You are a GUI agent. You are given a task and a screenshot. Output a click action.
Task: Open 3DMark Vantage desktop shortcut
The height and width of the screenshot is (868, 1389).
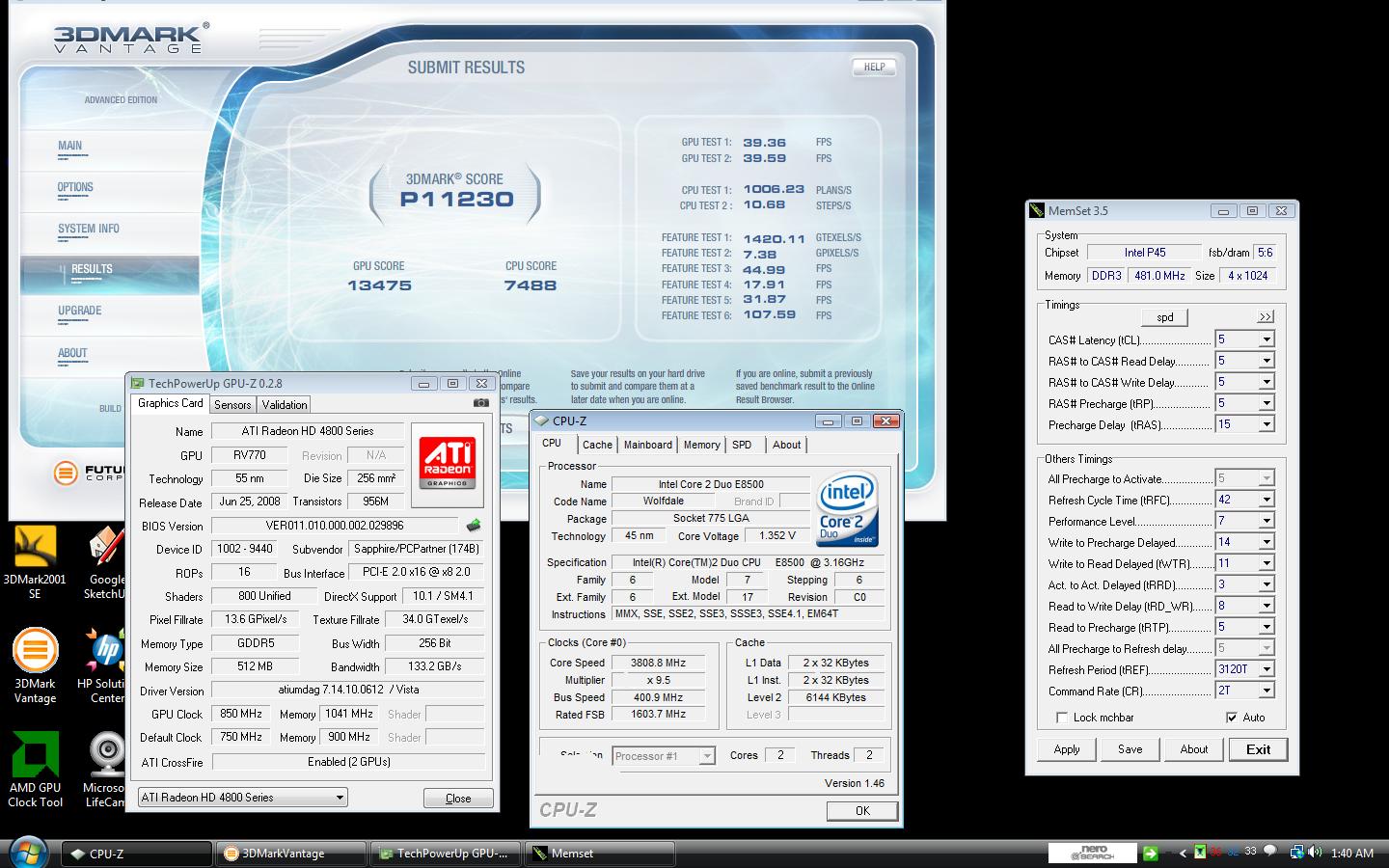[x=35, y=665]
